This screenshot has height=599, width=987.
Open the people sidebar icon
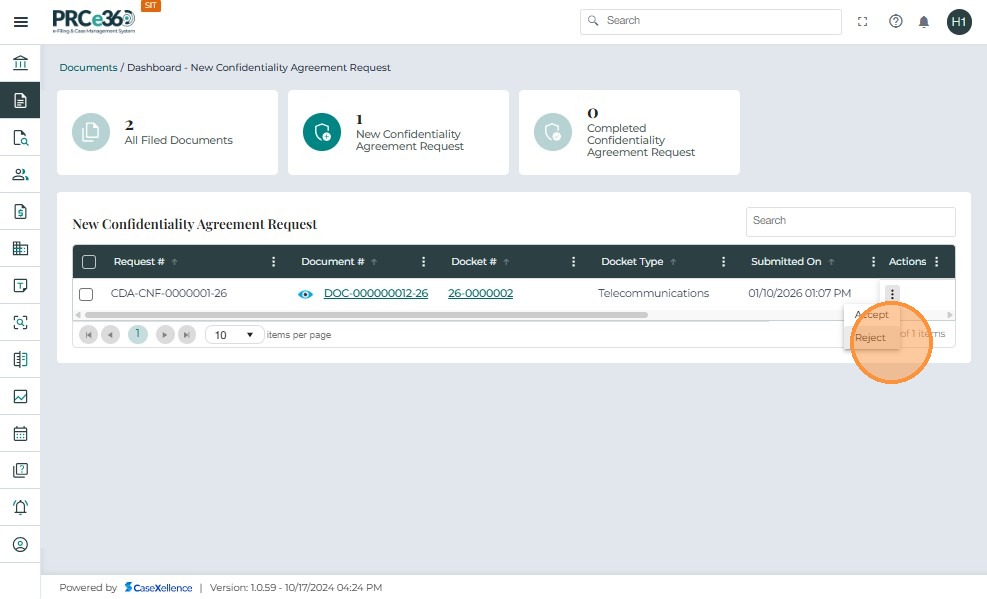20,174
